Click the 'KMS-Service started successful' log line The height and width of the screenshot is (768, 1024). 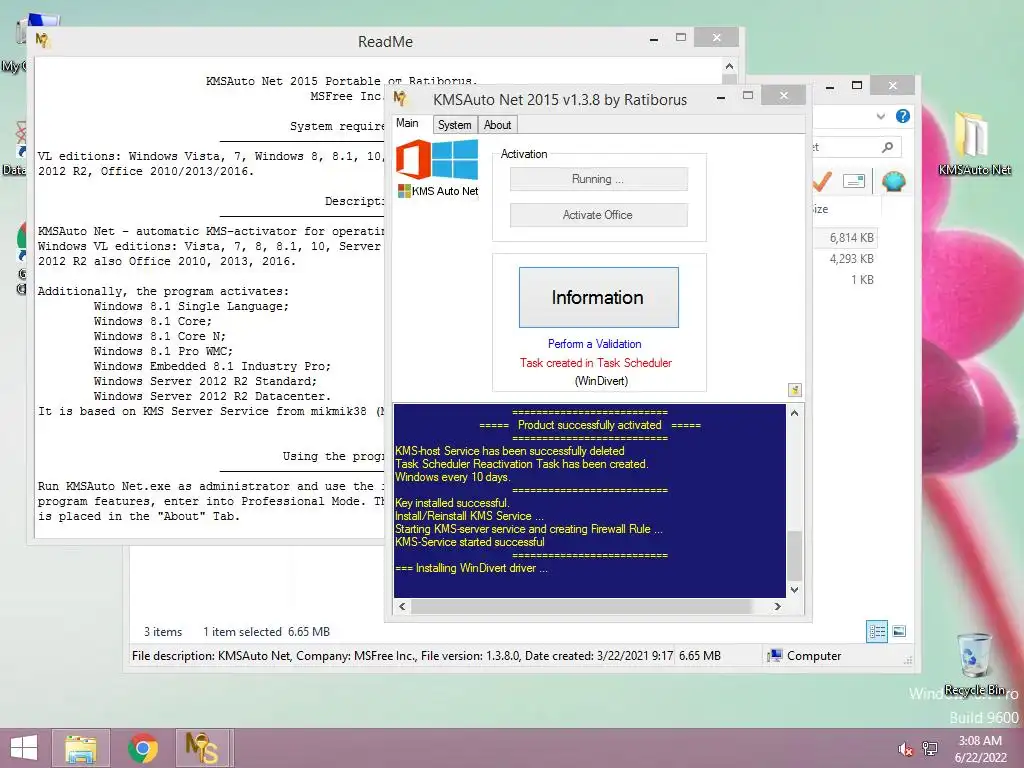pos(470,542)
